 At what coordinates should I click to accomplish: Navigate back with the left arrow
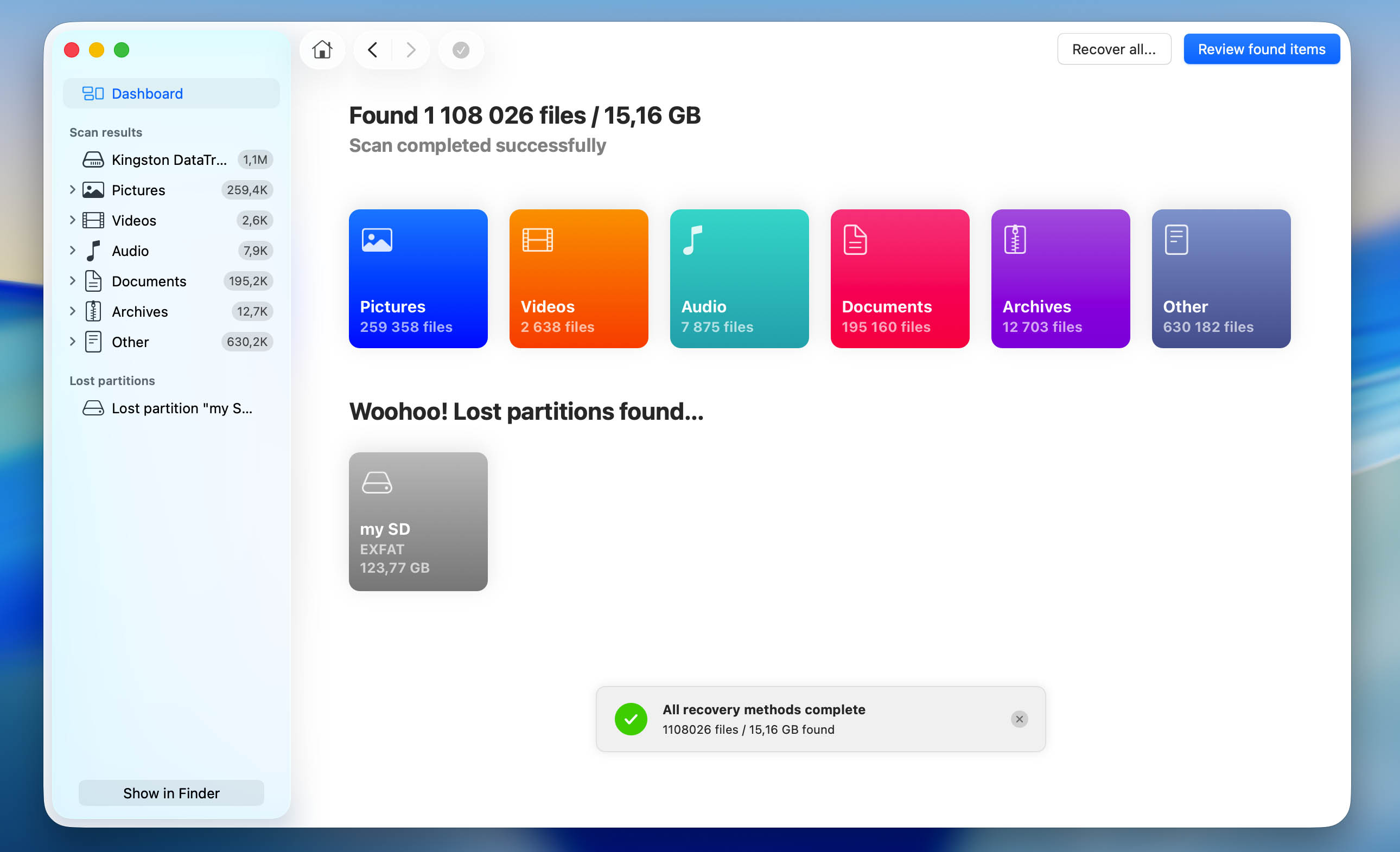pyautogui.click(x=373, y=50)
